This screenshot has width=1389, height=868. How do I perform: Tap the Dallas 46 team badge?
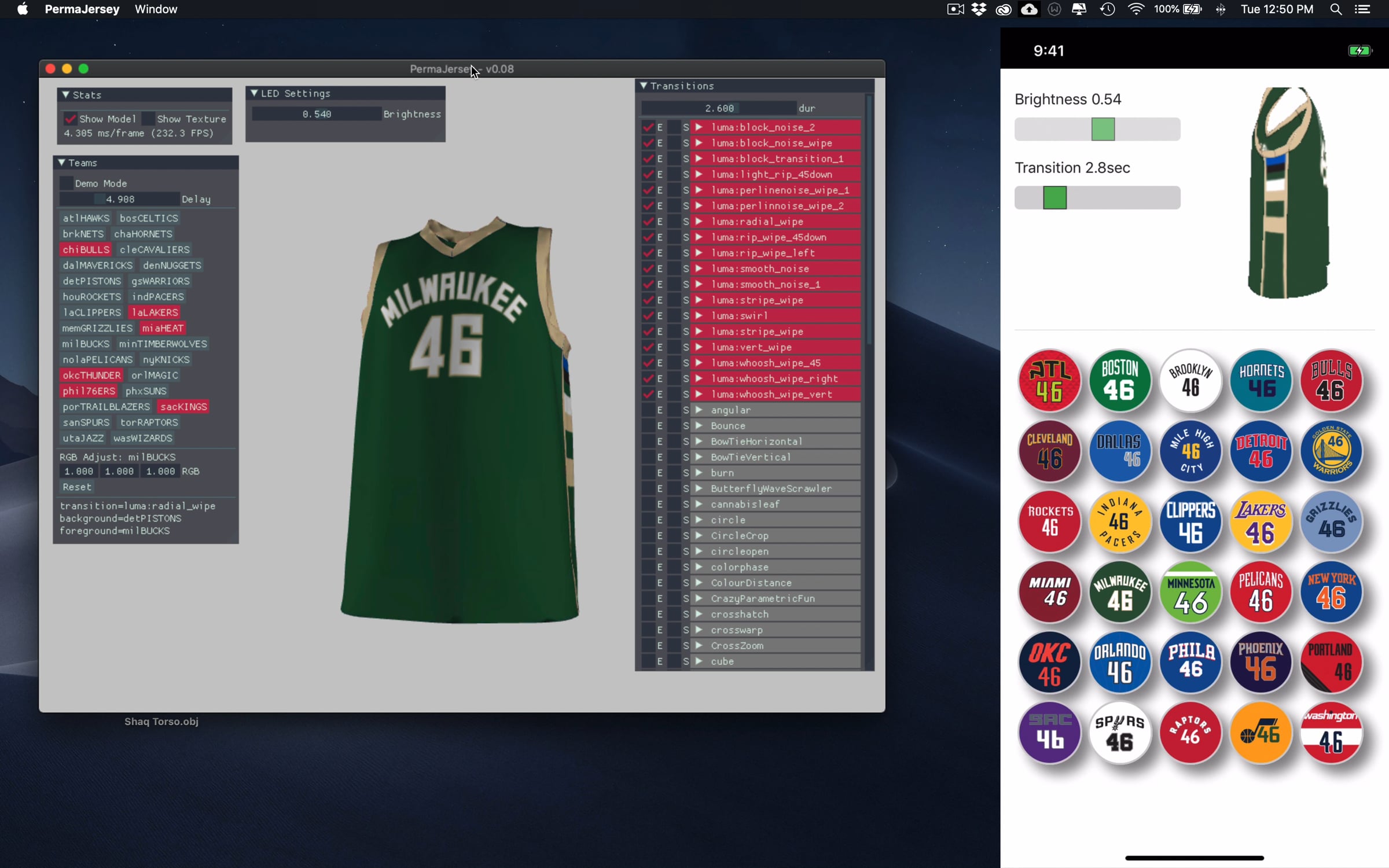[1120, 451]
